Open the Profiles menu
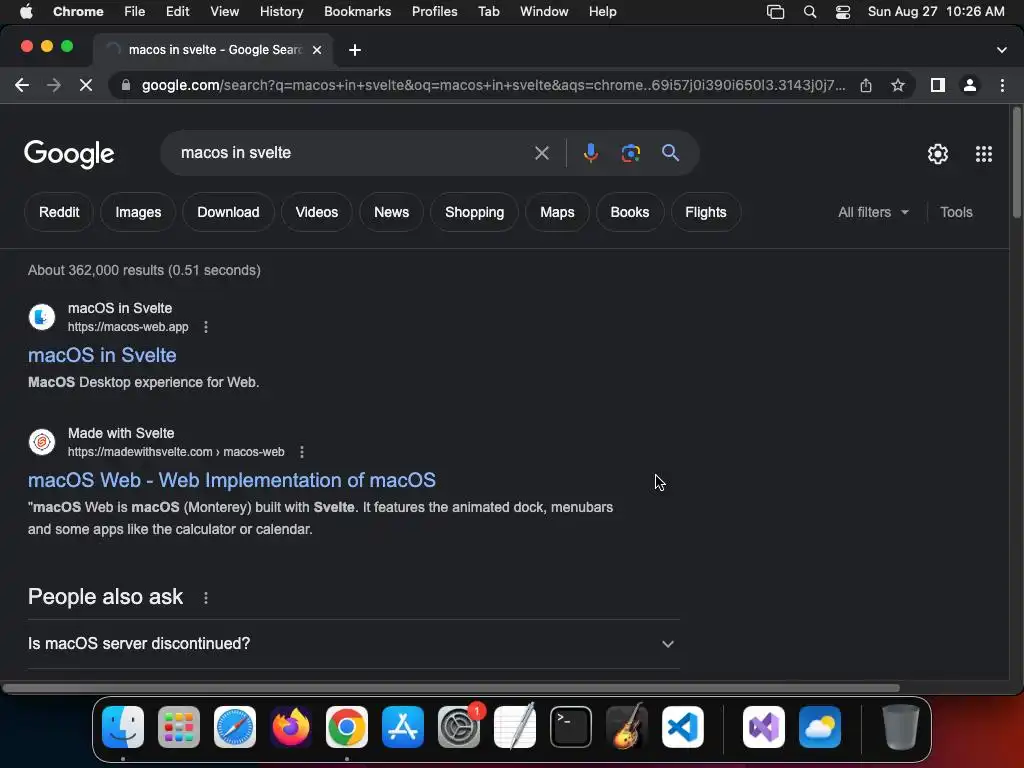The height and width of the screenshot is (768, 1024). click(x=434, y=12)
